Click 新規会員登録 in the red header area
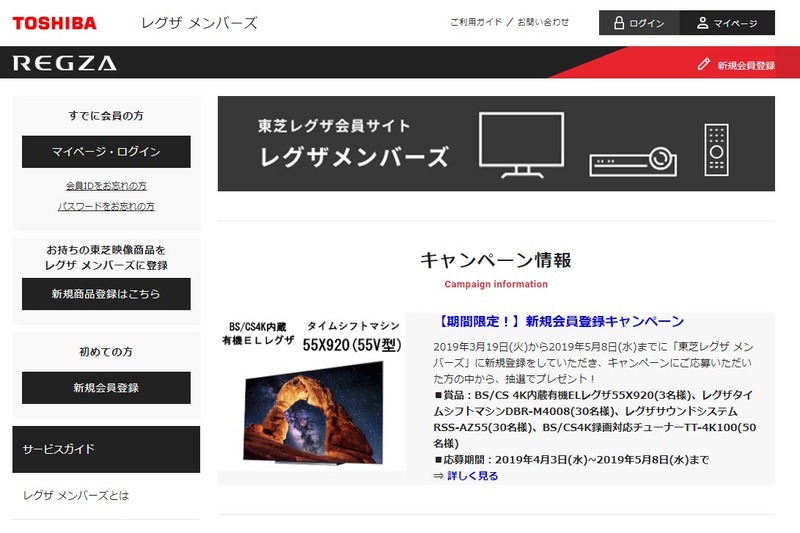The width and height of the screenshot is (800, 533). click(746, 65)
